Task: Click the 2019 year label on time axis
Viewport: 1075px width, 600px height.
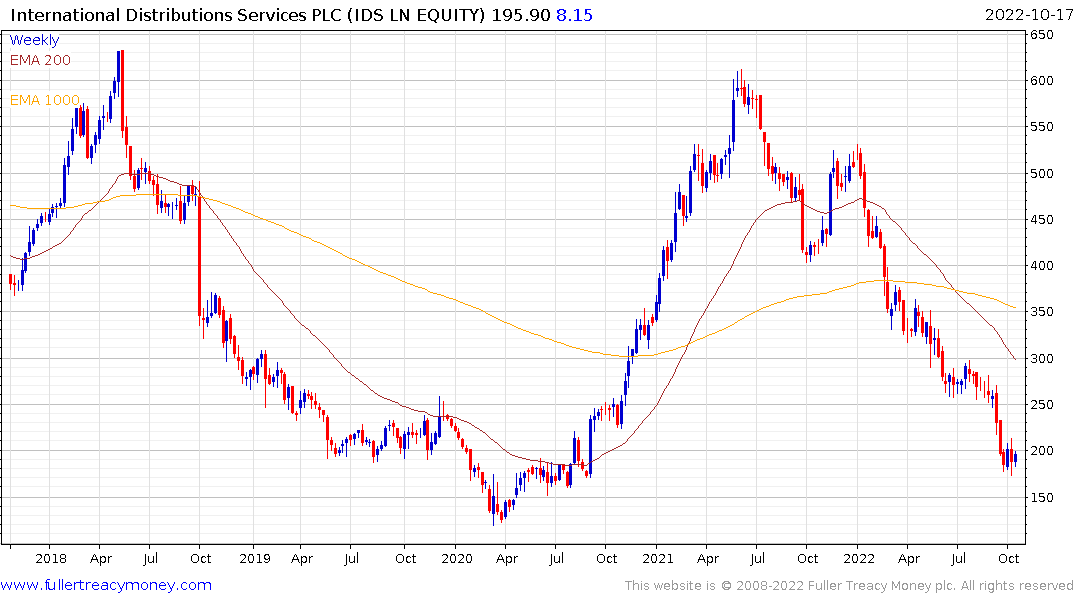Action: pos(255,558)
